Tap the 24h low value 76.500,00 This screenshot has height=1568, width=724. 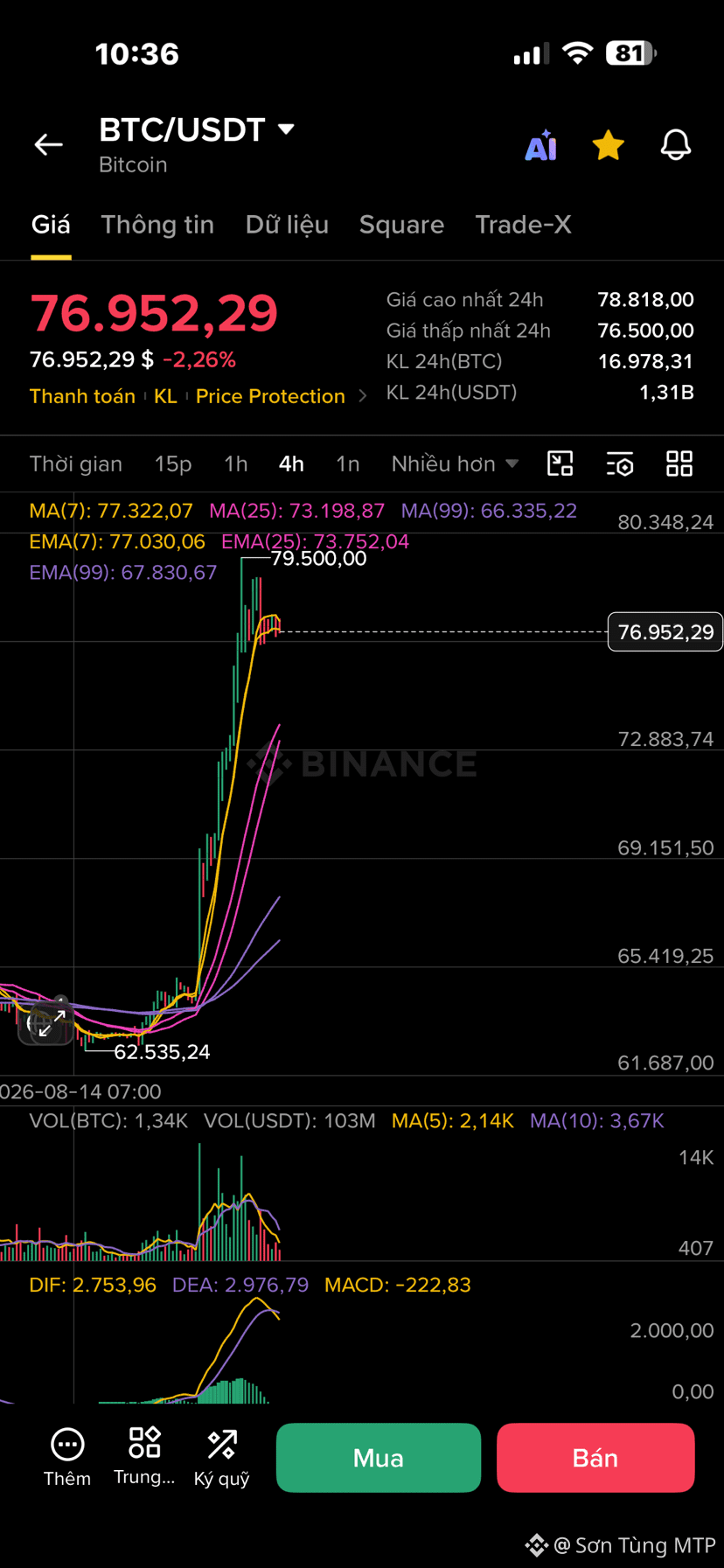tap(645, 331)
